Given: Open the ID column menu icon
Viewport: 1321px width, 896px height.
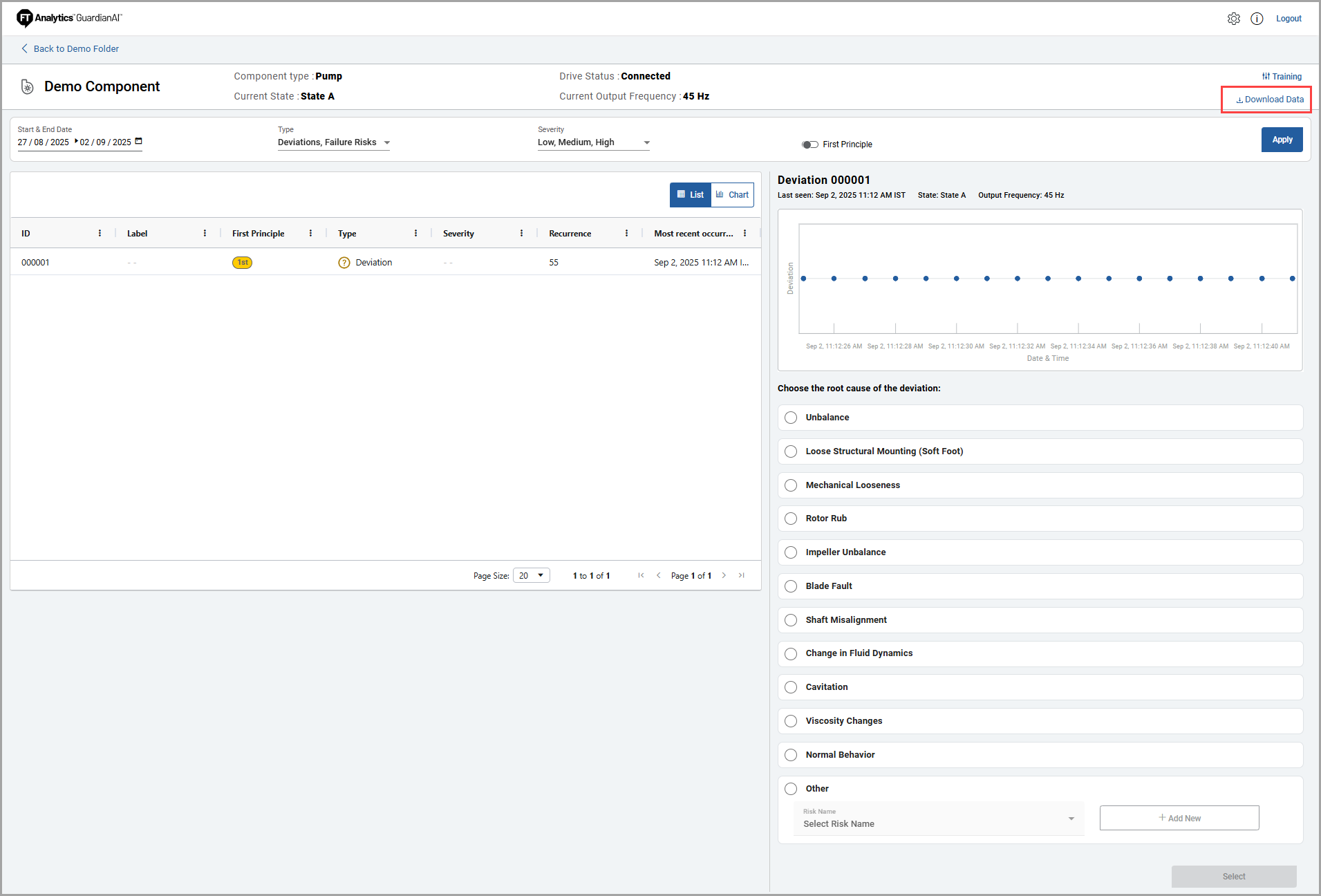Looking at the screenshot, I should 100,234.
